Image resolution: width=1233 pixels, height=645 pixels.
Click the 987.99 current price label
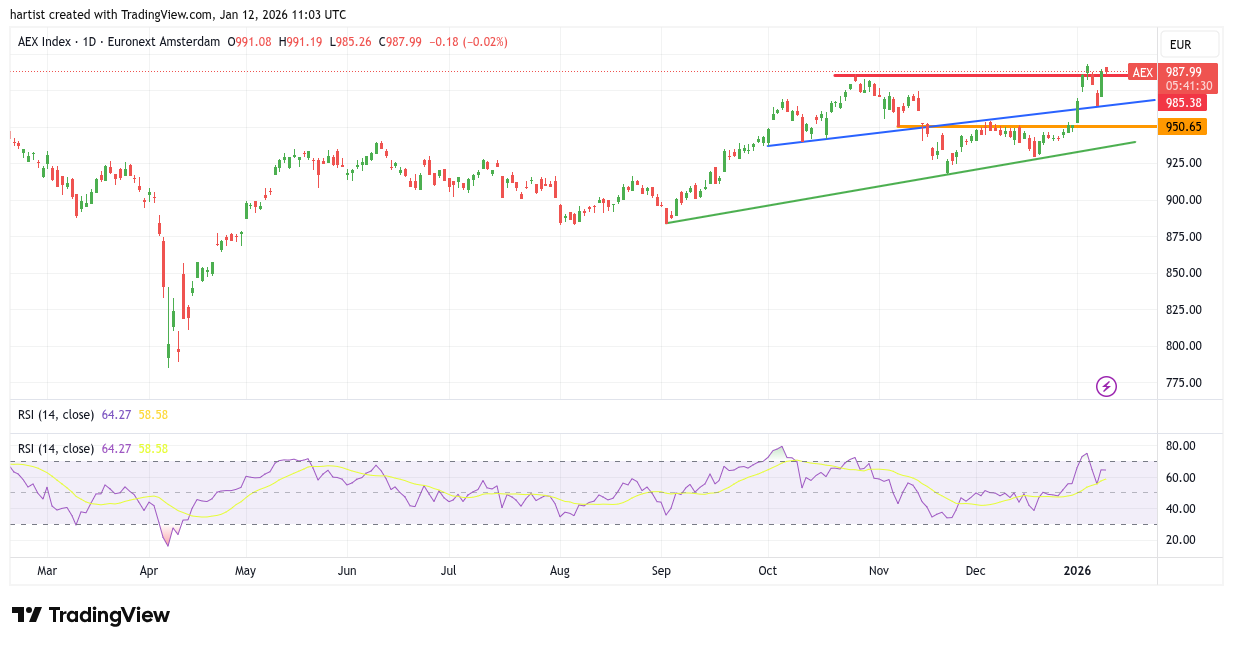click(x=1188, y=72)
